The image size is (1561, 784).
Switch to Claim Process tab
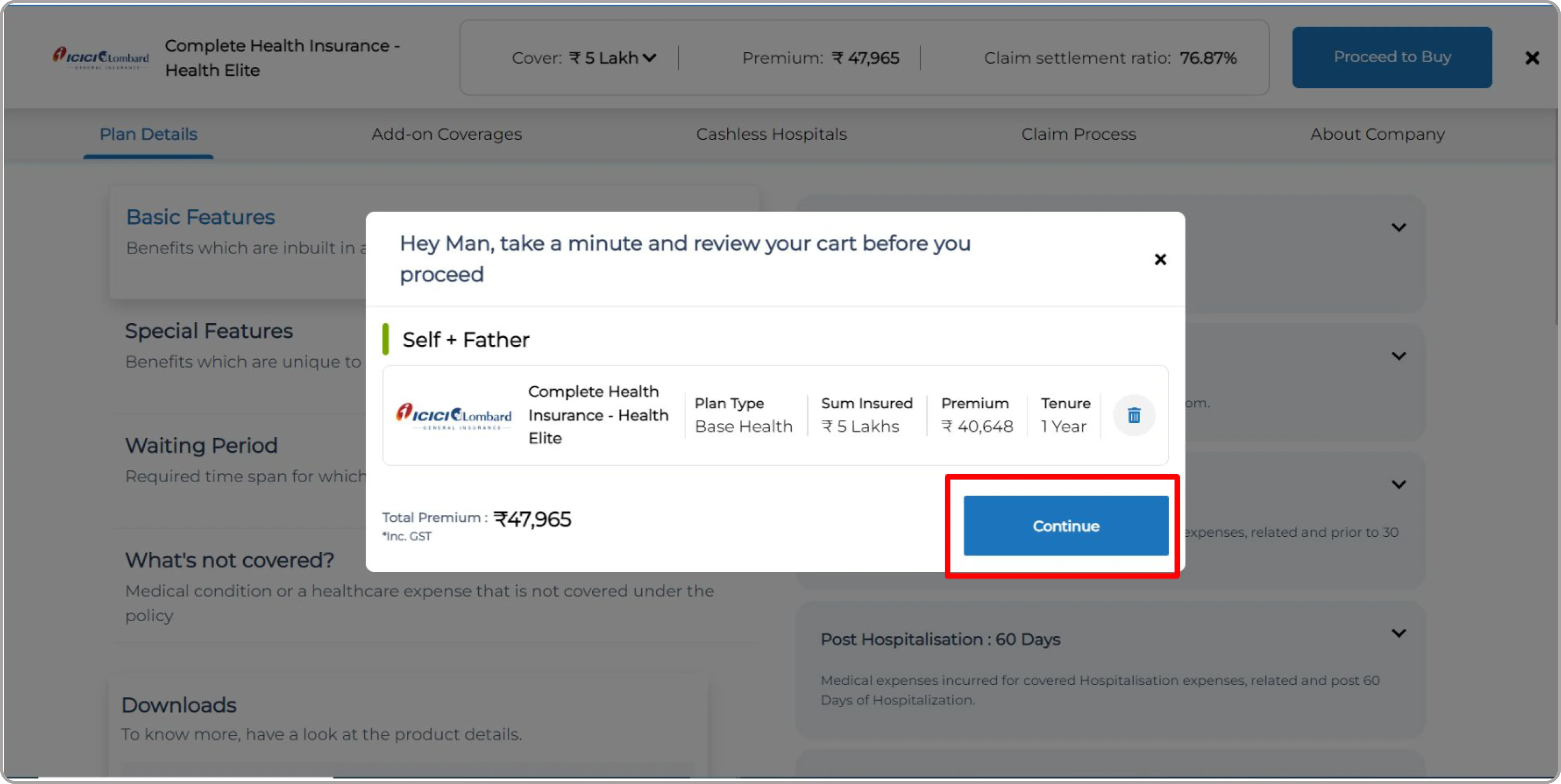point(1078,134)
